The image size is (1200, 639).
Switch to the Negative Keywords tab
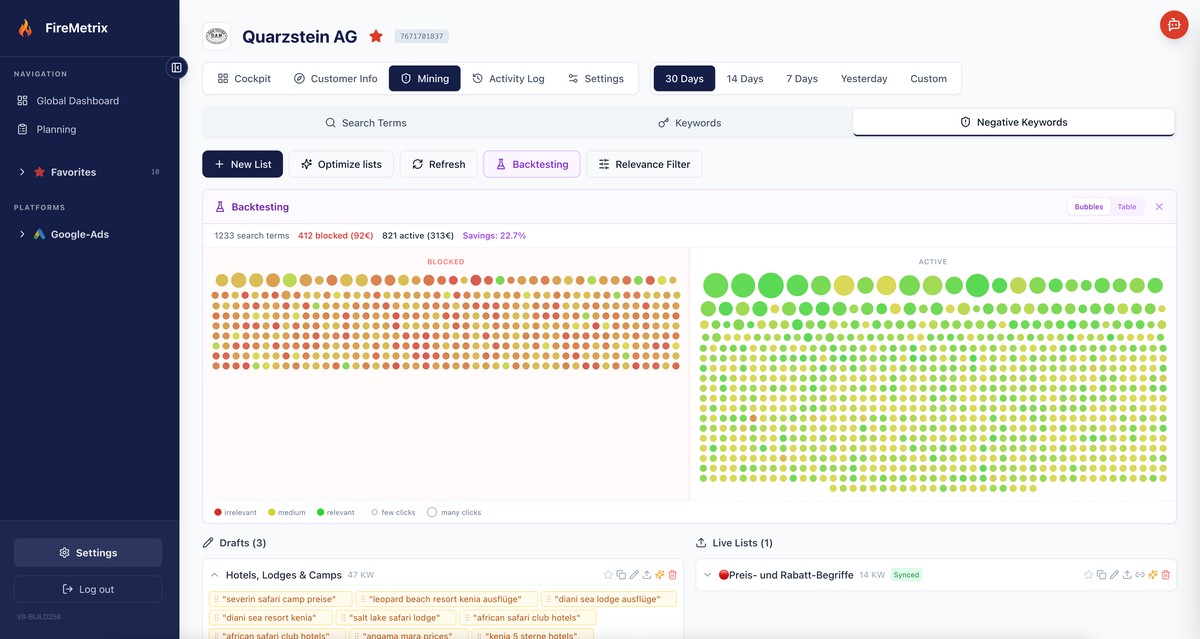click(x=1013, y=121)
